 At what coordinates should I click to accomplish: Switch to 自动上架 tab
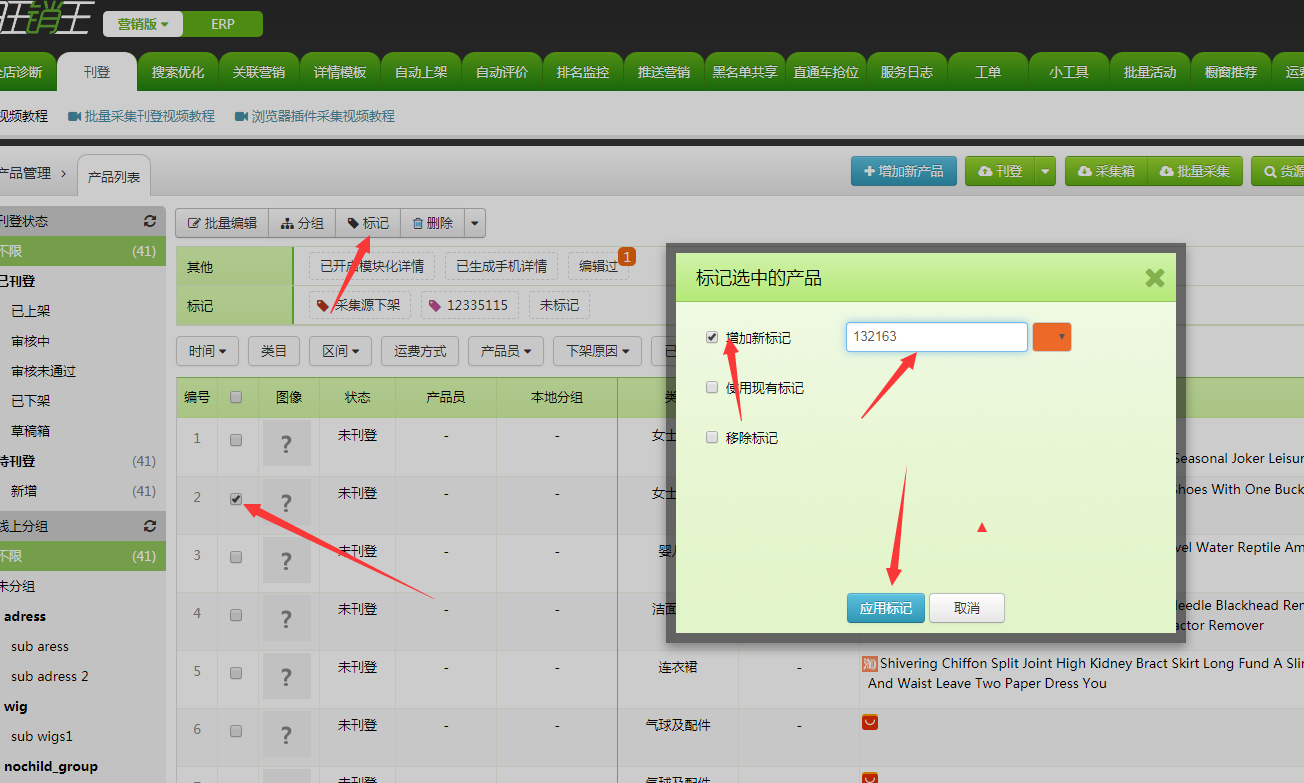(421, 72)
